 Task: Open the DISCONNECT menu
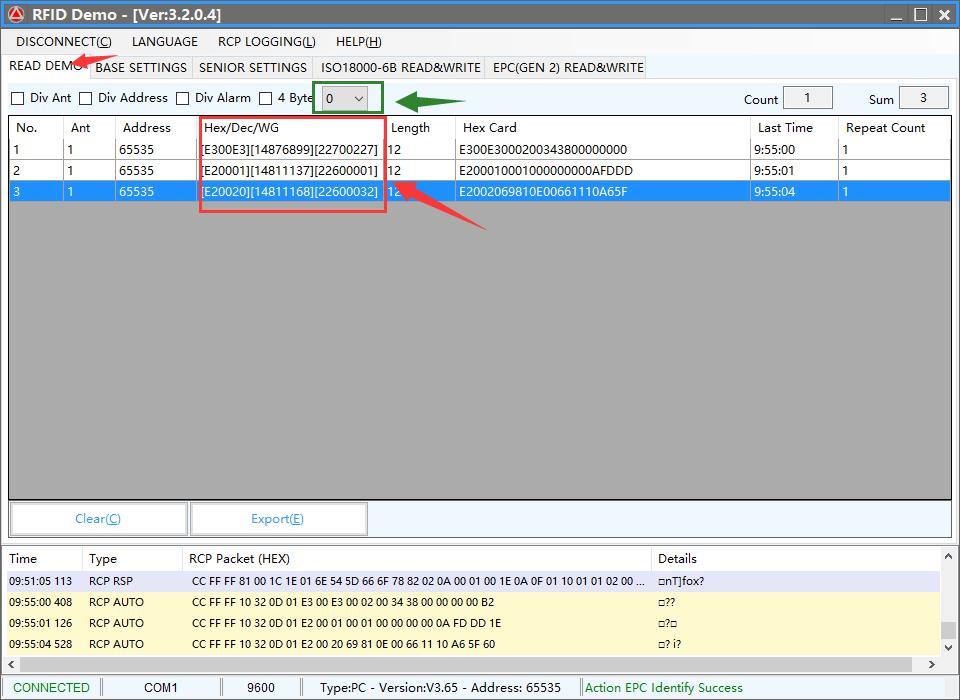[x=63, y=41]
